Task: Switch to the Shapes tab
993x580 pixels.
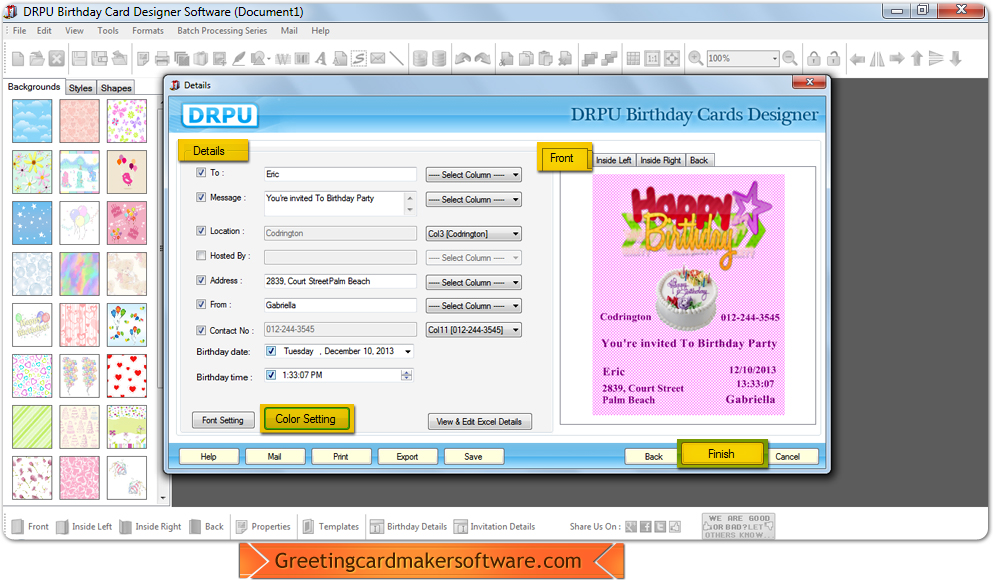Action: pyautogui.click(x=116, y=88)
